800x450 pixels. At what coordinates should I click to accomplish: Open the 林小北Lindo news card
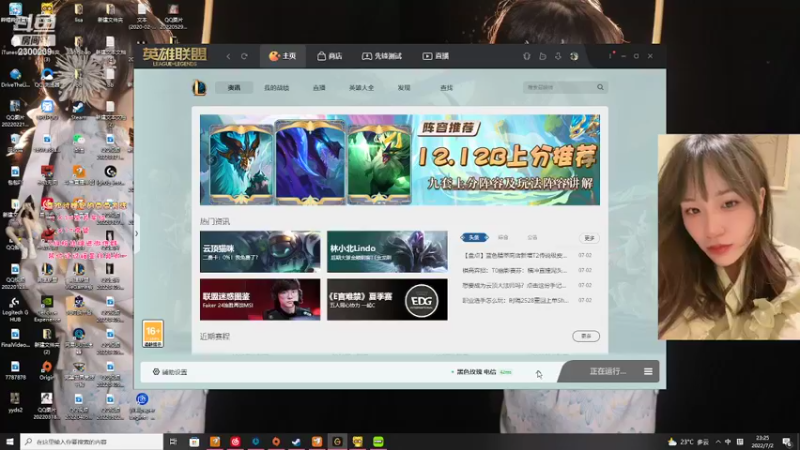tap(387, 252)
